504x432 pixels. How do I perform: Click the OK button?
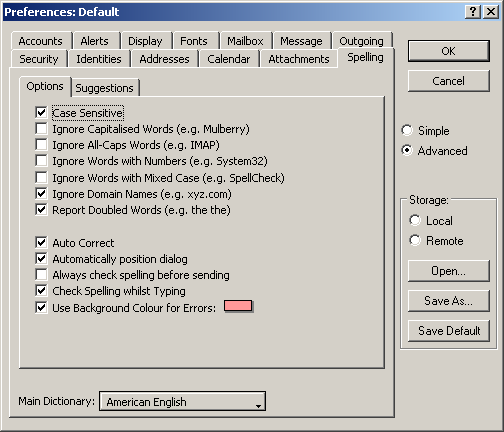click(449, 51)
